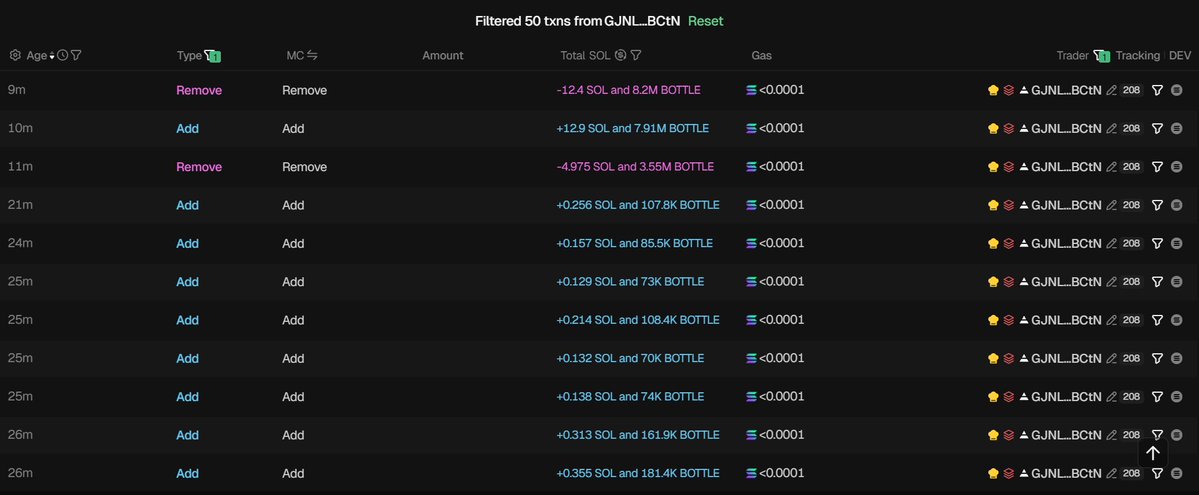
Task: Edit the trader name in the 10m row
Action: [x=1112, y=129]
